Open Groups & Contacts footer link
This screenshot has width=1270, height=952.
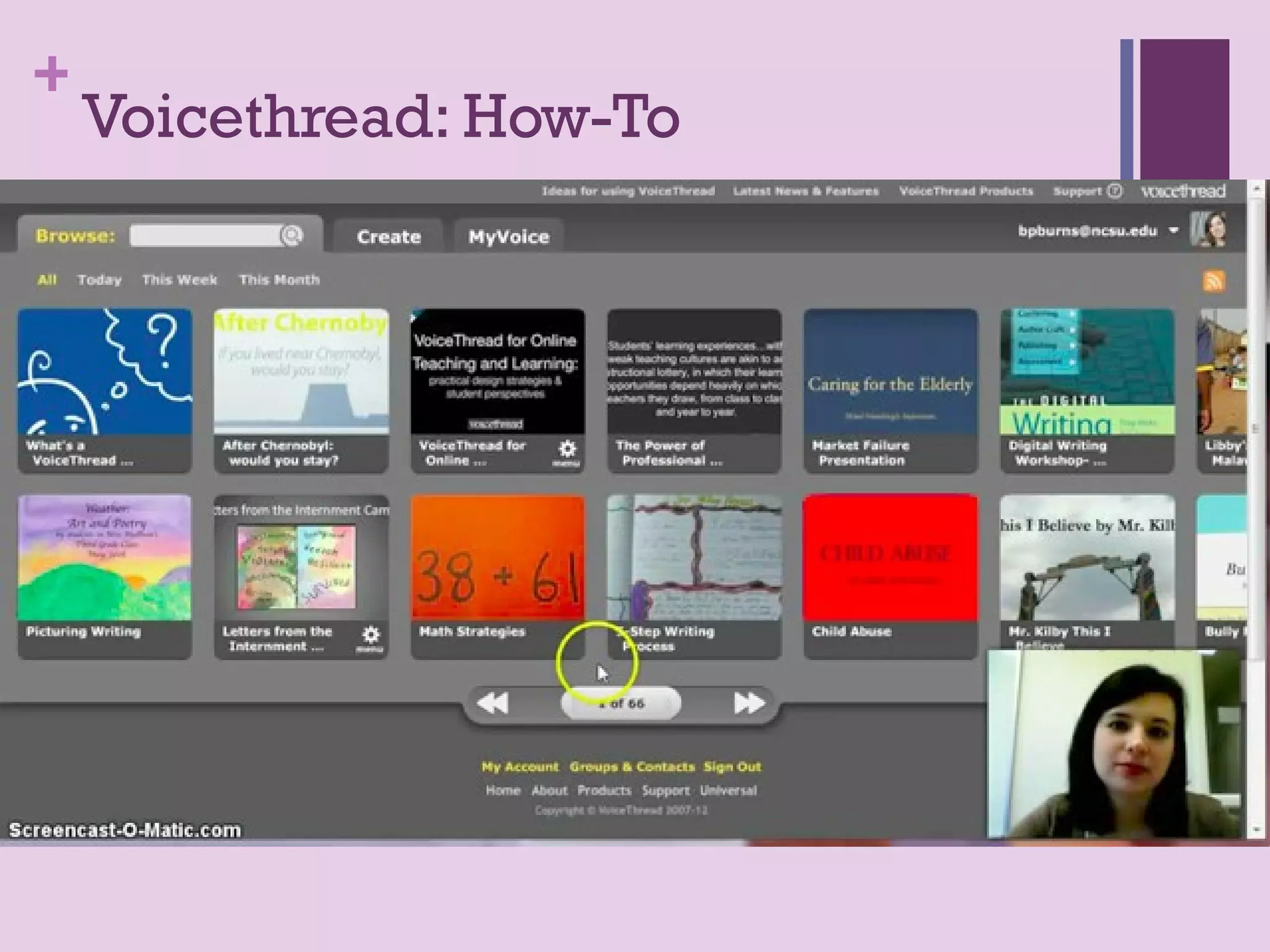(632, 767)
